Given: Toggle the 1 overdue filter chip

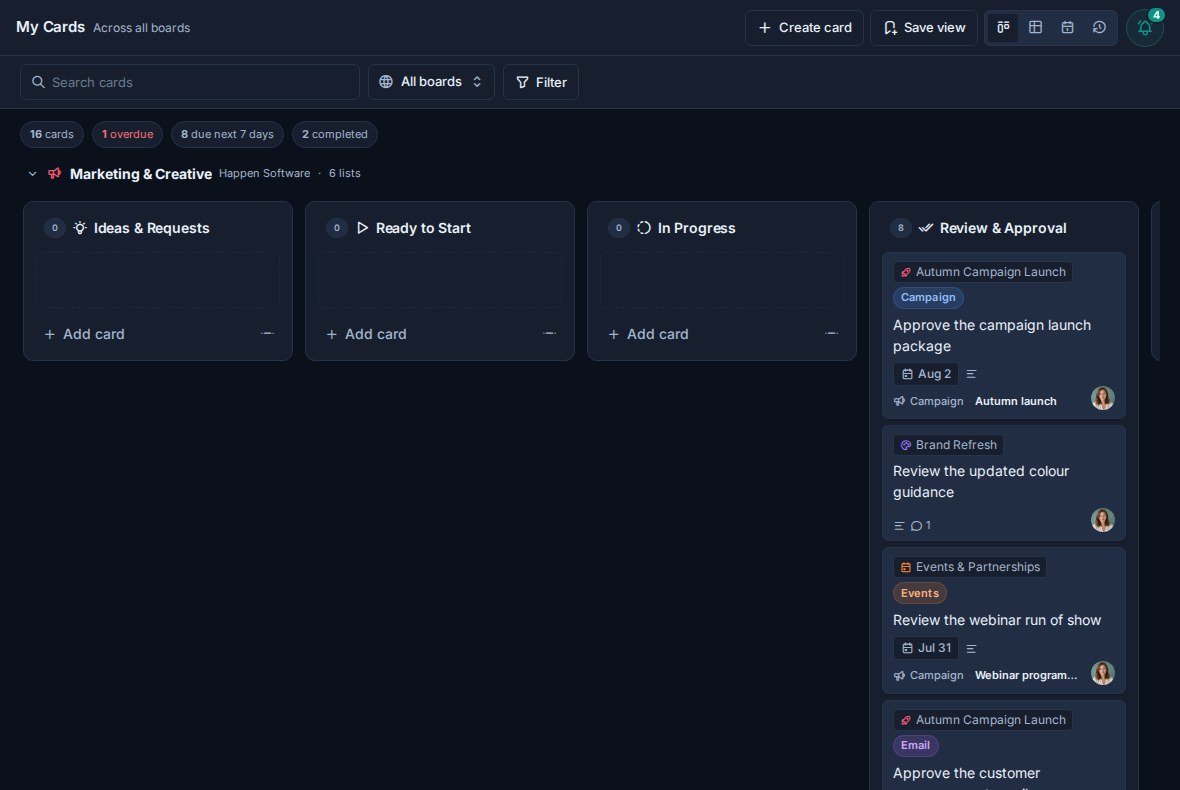Looking at the screenshot, I should (x=127, y=134).
